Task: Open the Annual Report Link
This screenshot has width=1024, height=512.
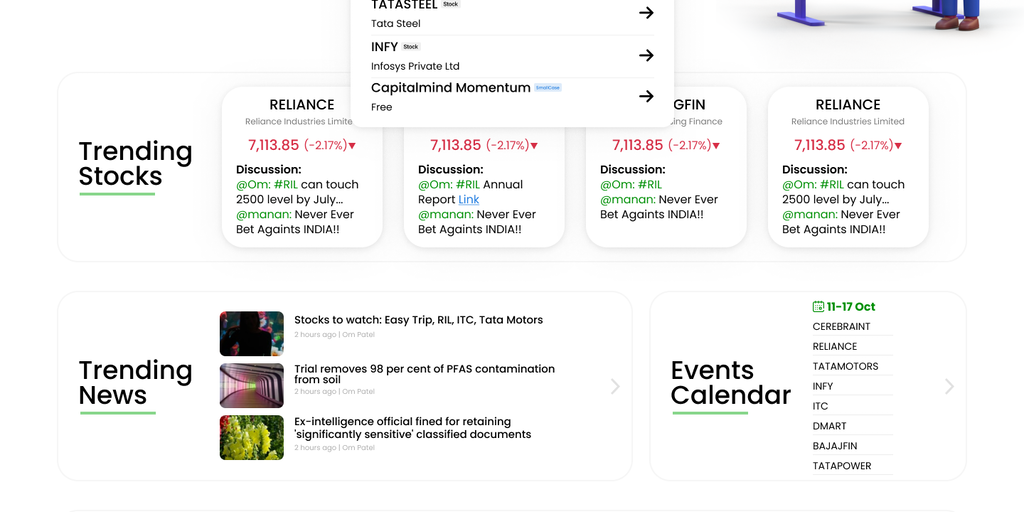Action: point(469,199)
